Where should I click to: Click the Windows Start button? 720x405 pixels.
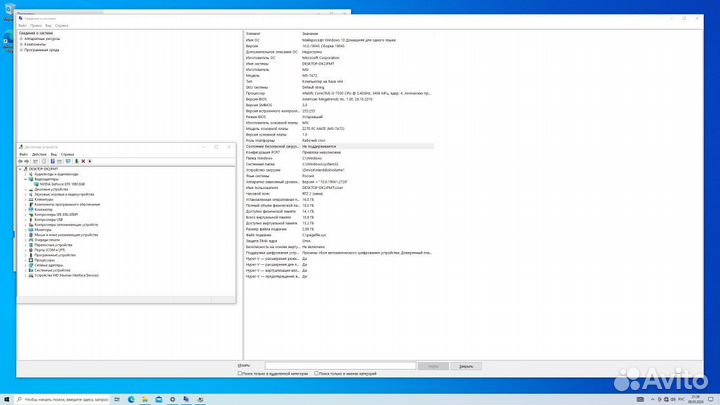pyautogui.click(x=6, y=397)
